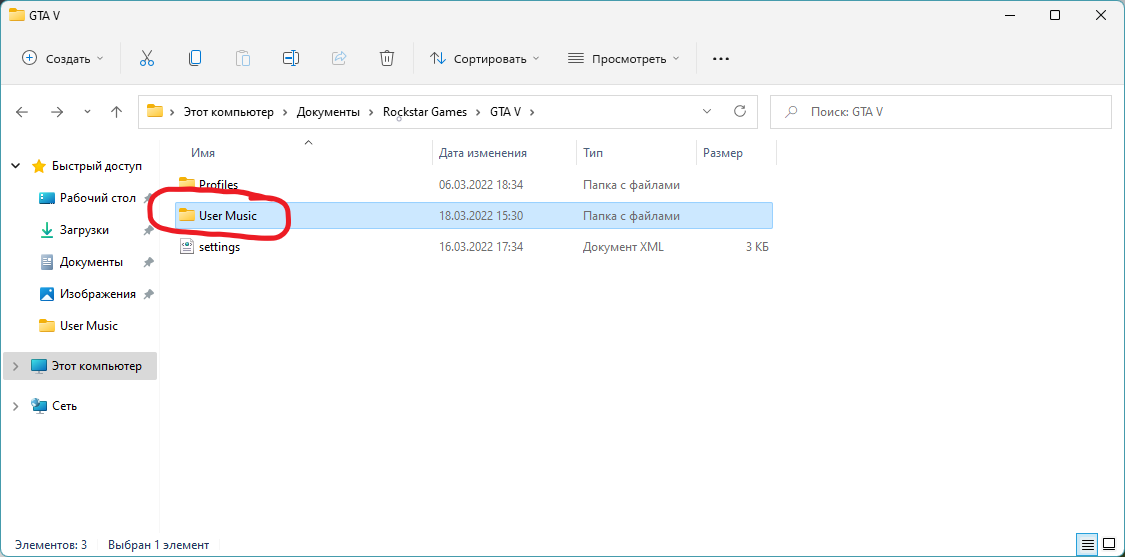This screenshot has width=1125, height=557.
Task: Refresh the current folder view
Action: (x=740, y=111)
